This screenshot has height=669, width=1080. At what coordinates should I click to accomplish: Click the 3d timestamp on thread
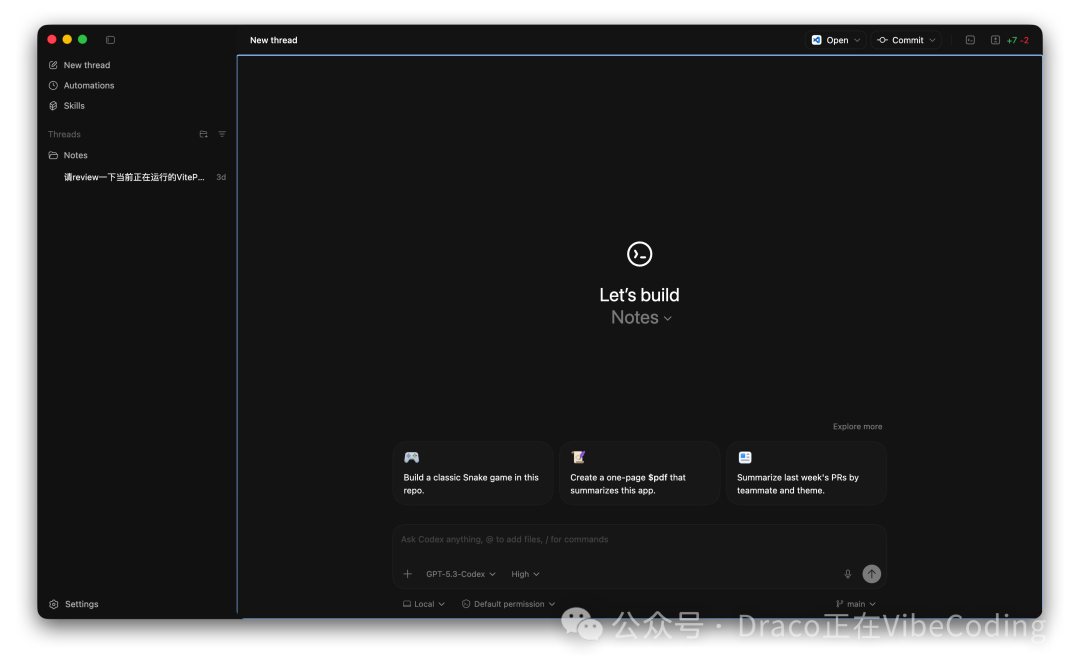(x=221, y=177)
